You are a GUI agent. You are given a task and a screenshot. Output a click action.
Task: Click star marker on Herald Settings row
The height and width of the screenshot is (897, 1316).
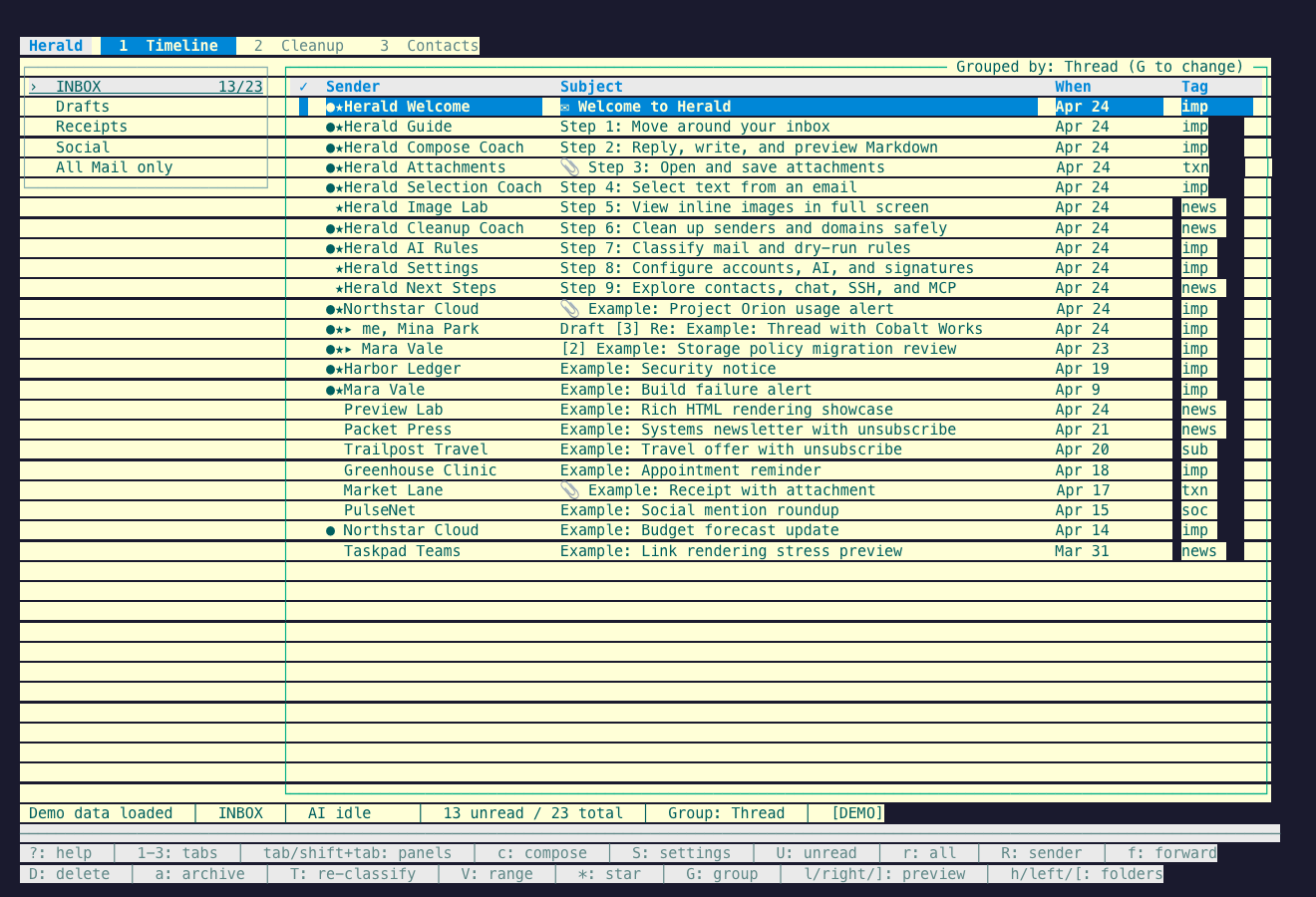[x=339, y=268]
